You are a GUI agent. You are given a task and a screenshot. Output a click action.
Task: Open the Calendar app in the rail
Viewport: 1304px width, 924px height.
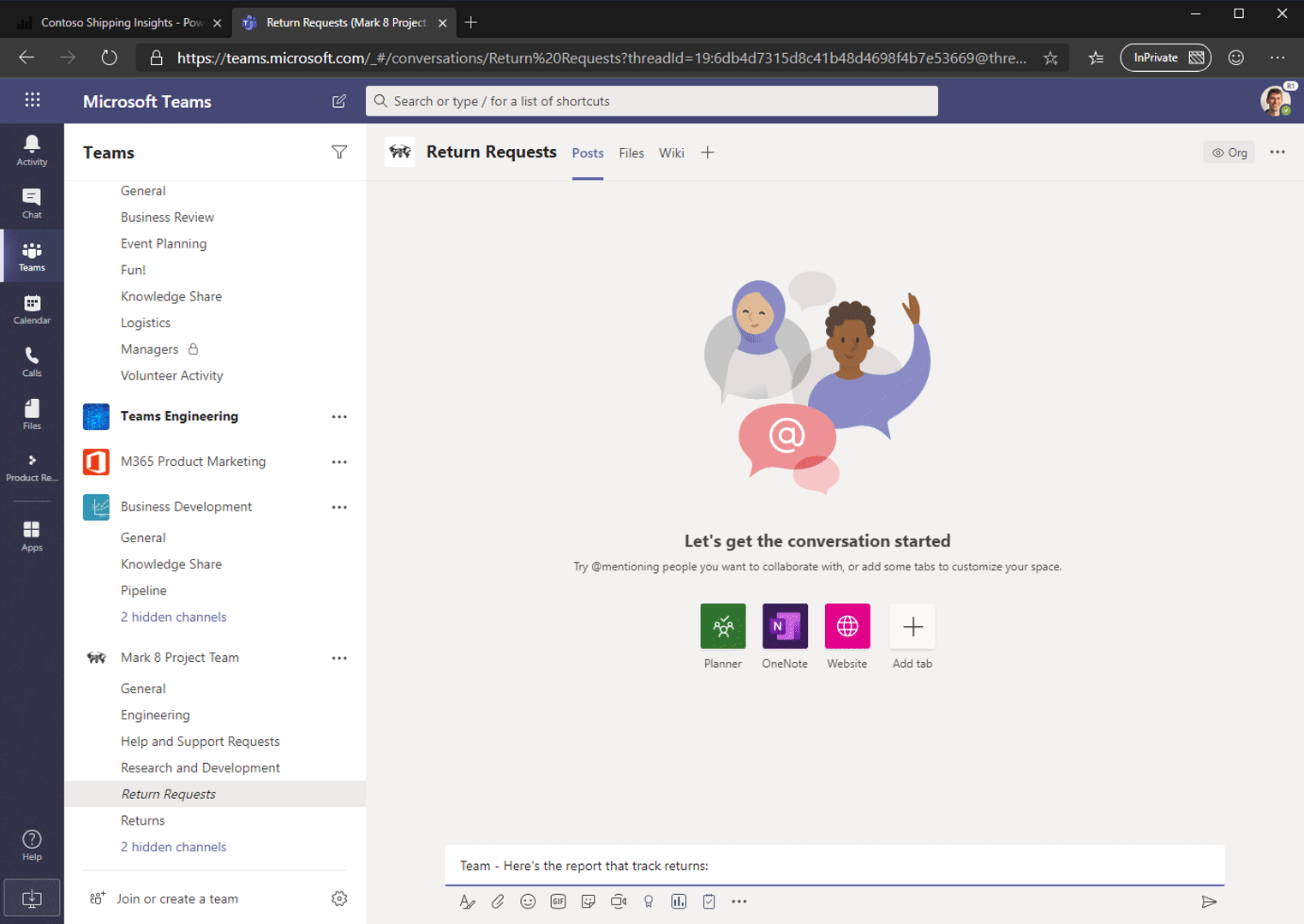pyautogui.click(x=32, y=308)
